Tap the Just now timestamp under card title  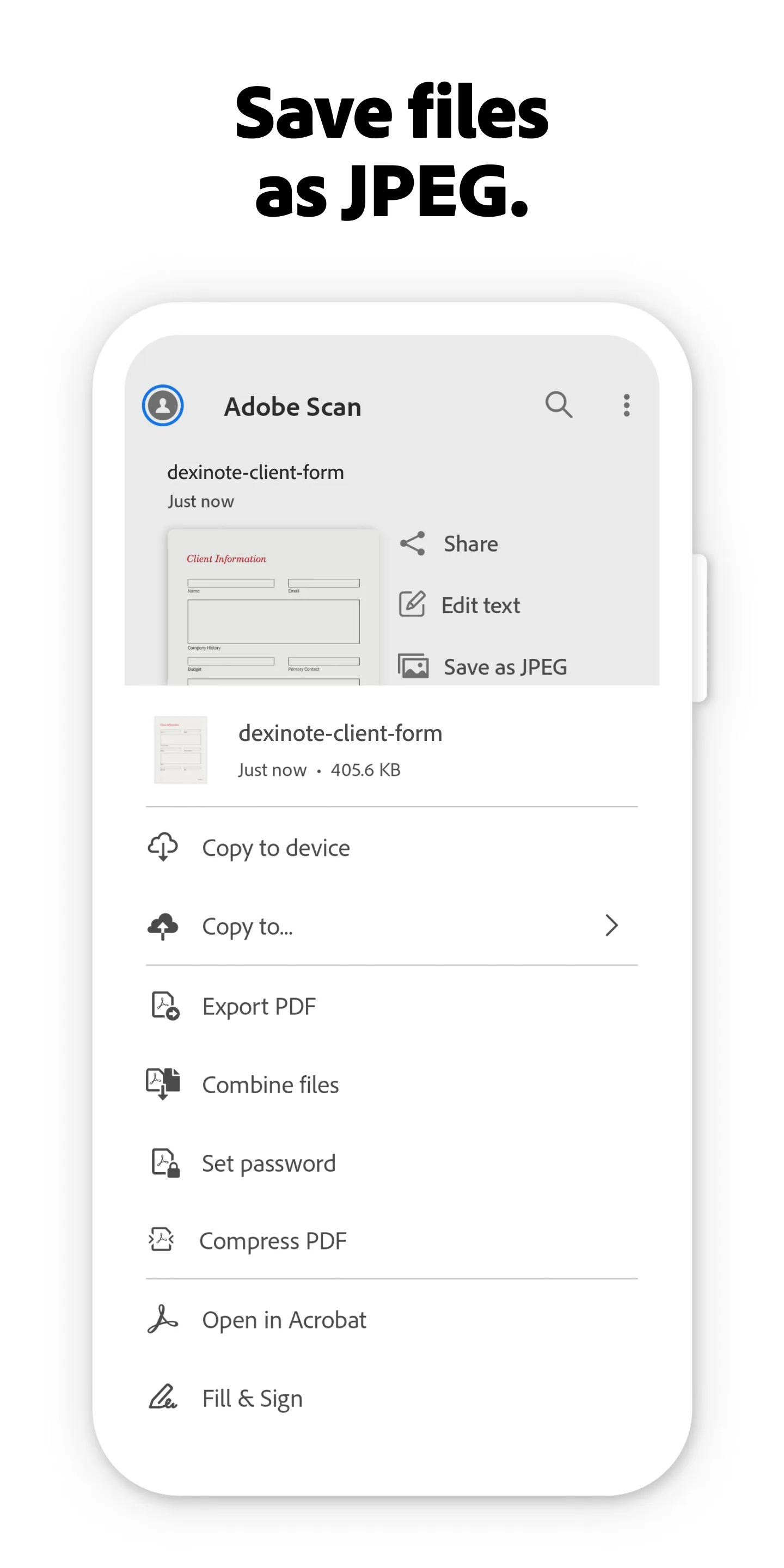pos(201,501)
